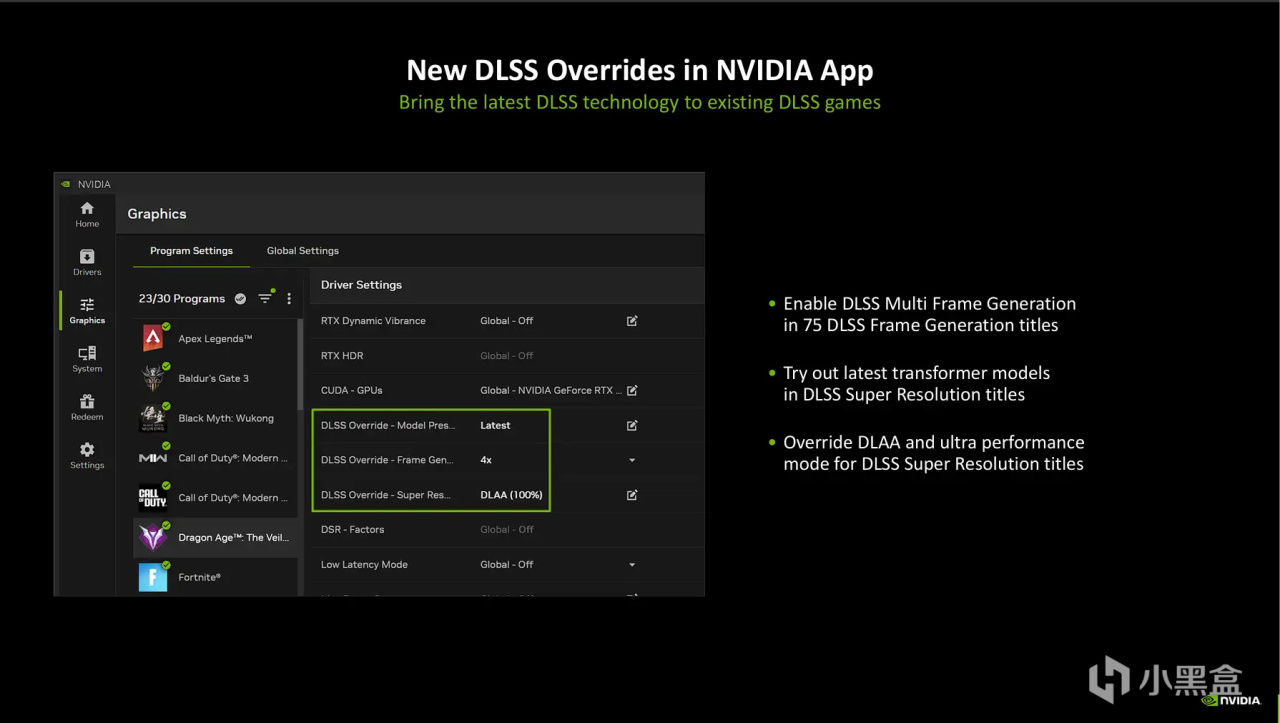Click the stacked CALL OF DUTY logo icon

click(x=153, y=497)
